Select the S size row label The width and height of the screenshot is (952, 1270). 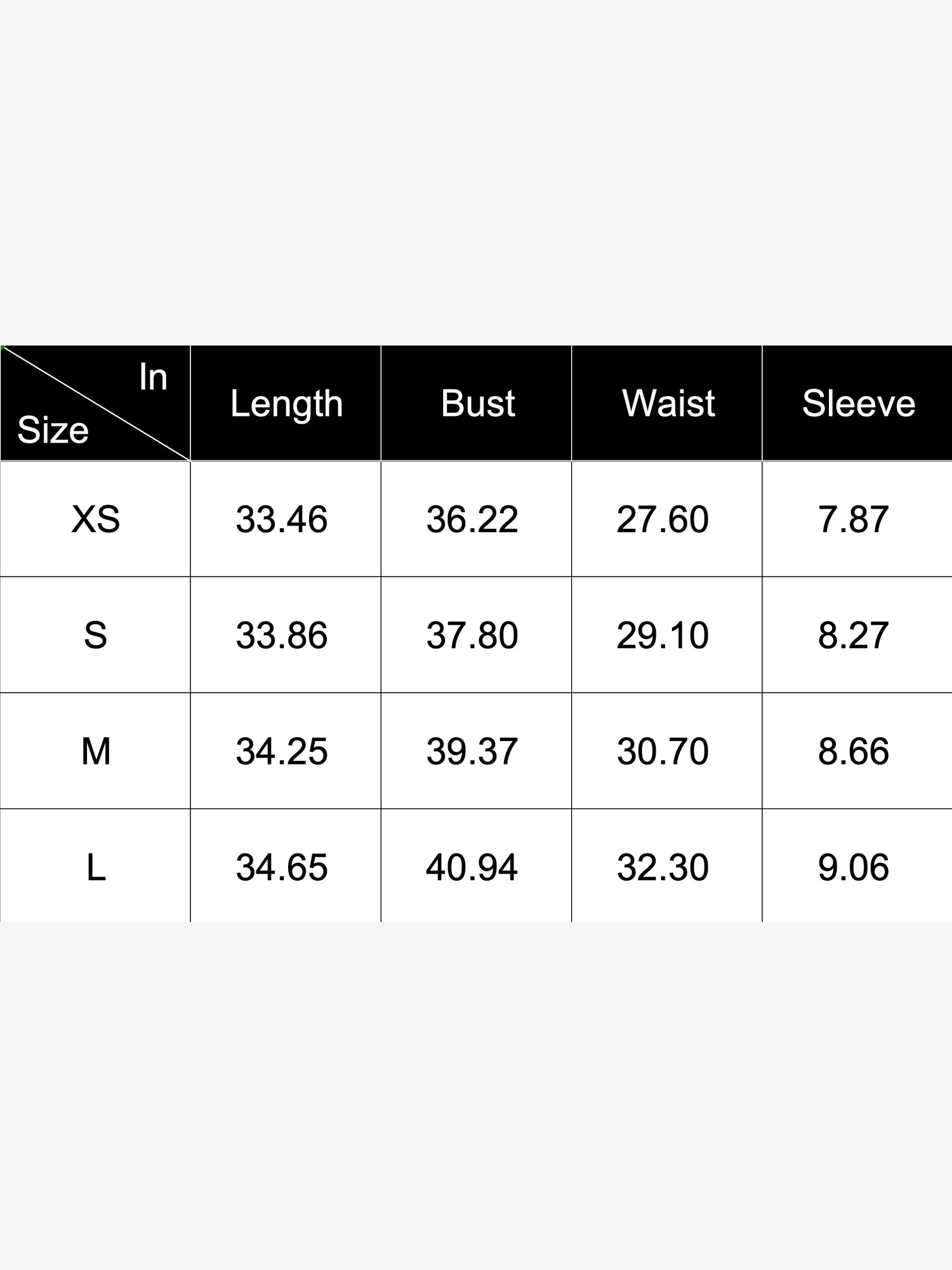point(95,635)
